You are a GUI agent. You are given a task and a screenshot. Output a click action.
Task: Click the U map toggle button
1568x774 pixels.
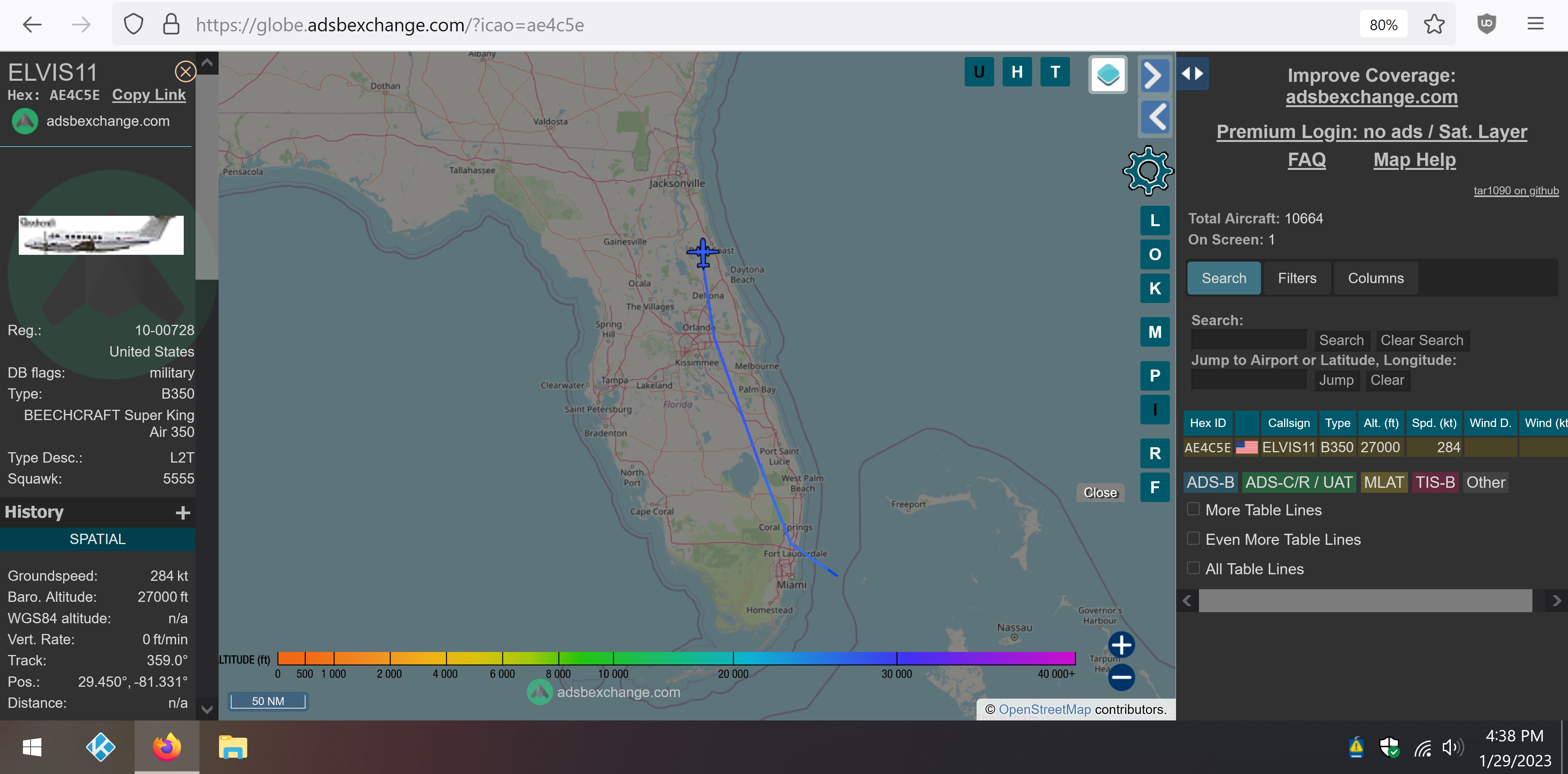tap(979, 72)
